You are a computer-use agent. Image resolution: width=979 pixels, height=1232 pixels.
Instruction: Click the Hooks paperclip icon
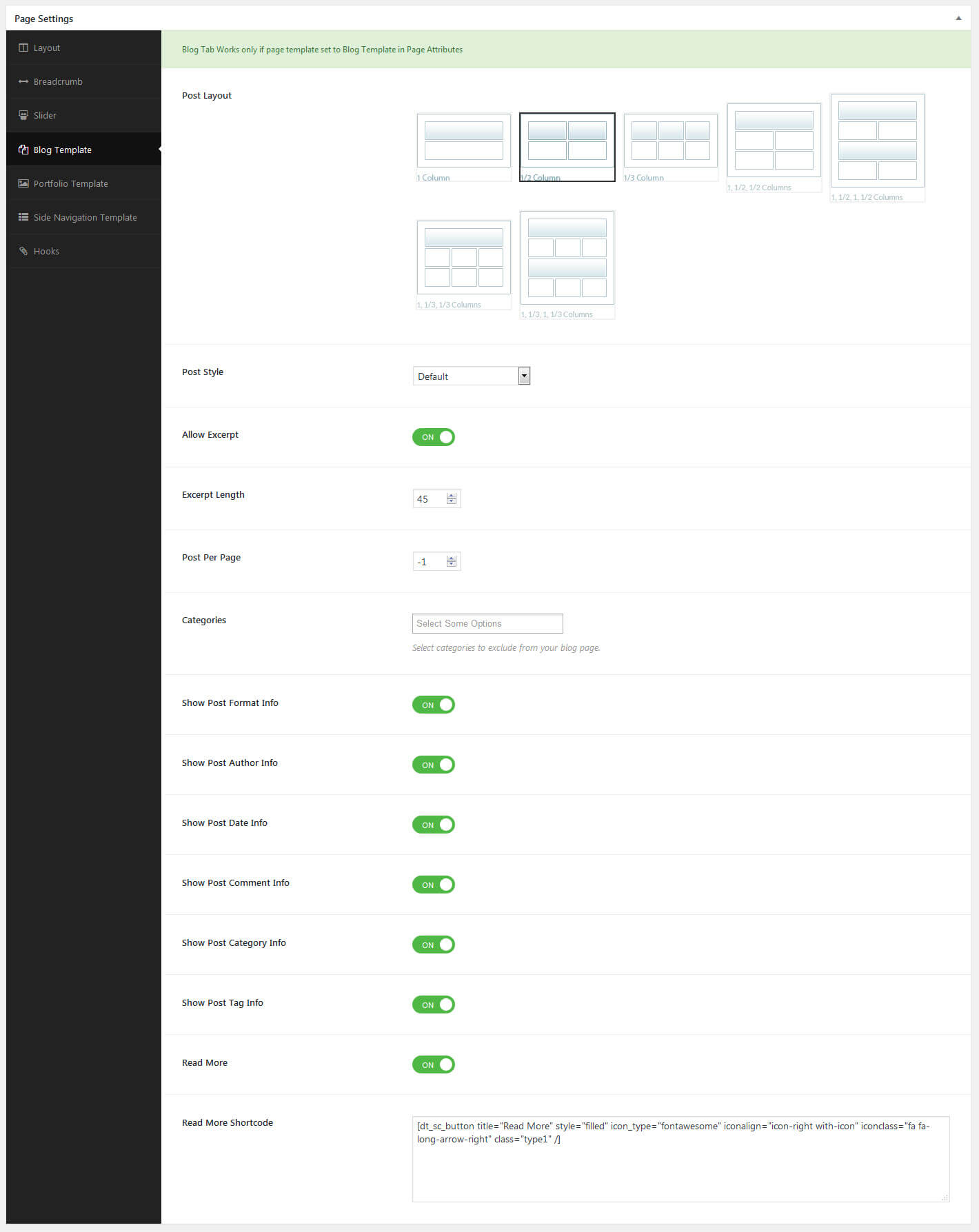(x=23, y=251)
